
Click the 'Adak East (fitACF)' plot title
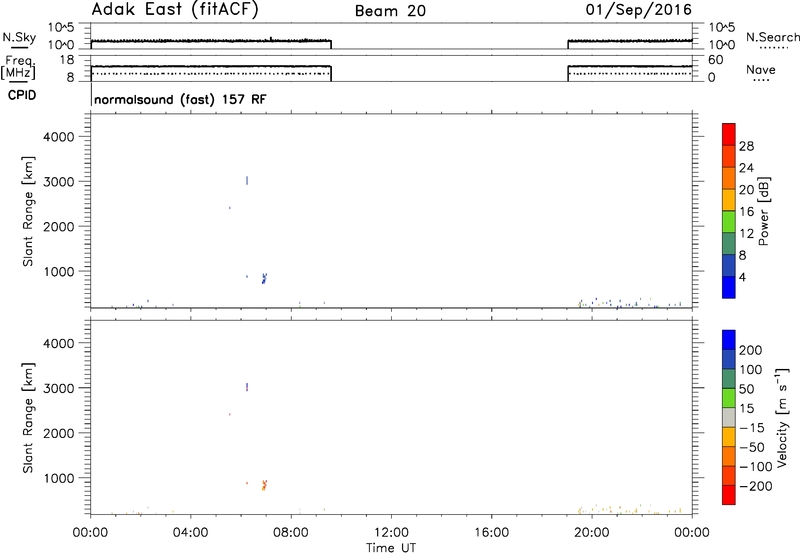pyautogui.click(x=174, y=10)
